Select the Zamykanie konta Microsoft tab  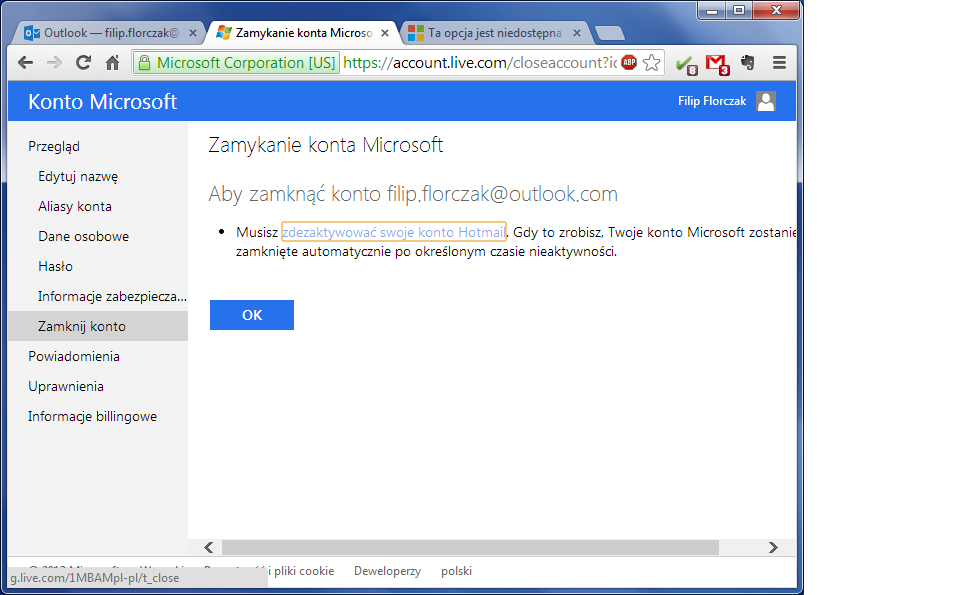pyautogui.click(x=304, y=33)
